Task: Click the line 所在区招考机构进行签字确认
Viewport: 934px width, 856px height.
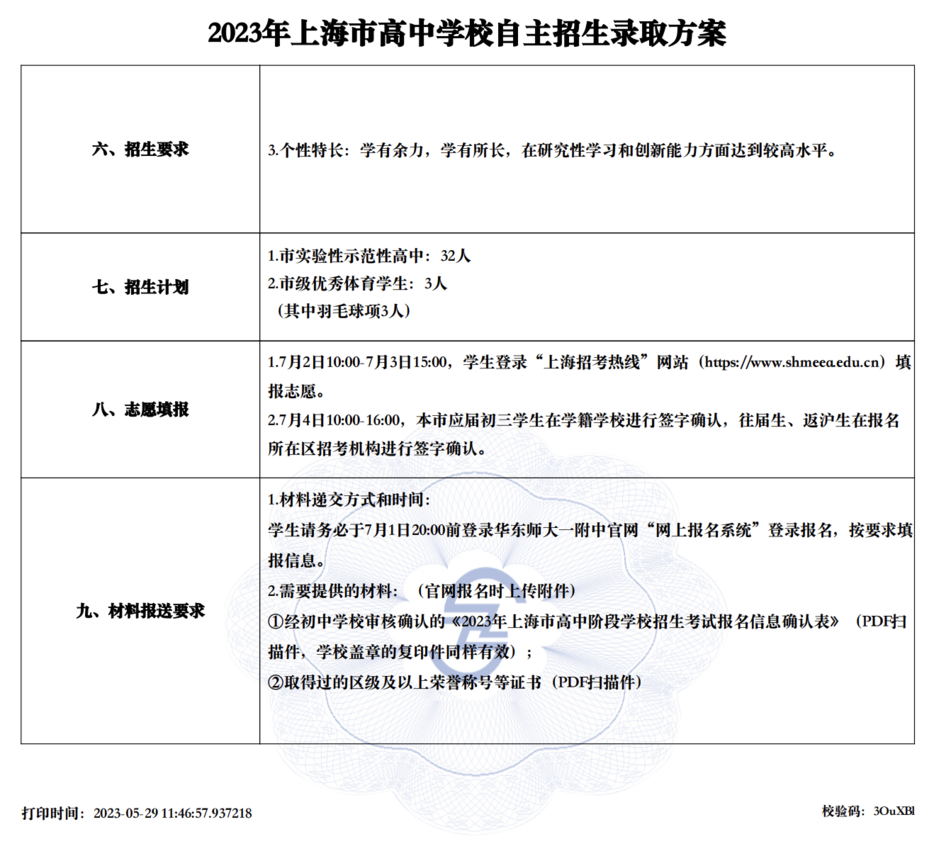Action: tap(377, 449)
